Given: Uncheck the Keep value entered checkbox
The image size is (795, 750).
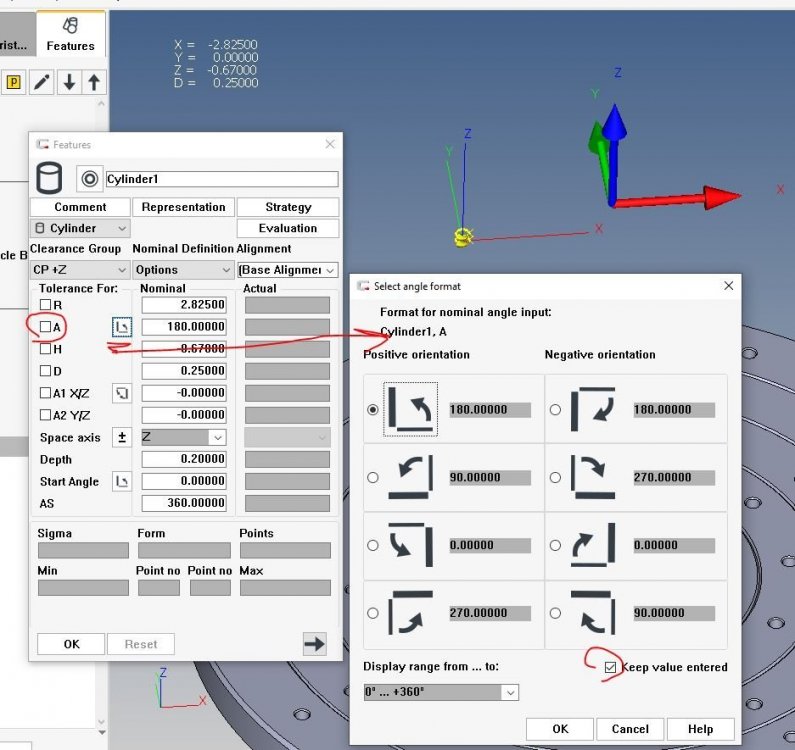Looking at the screenshot, I should [610, 667].
